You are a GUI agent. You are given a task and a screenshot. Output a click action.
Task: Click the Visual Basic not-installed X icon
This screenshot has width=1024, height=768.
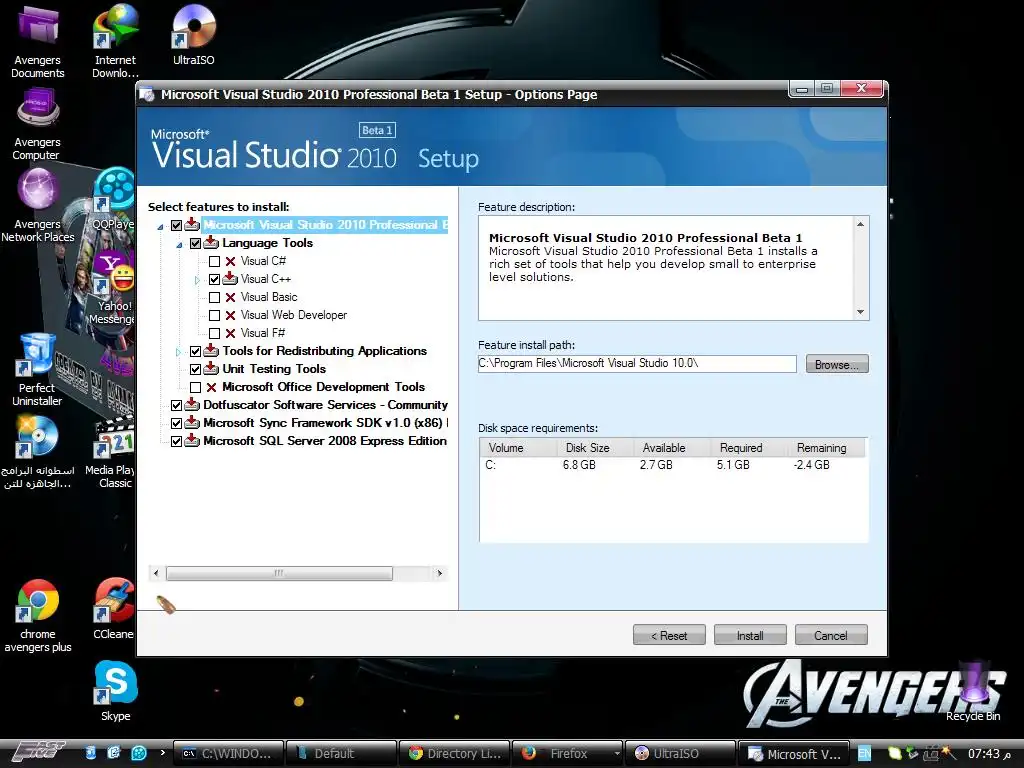click(x=231, y=297)
